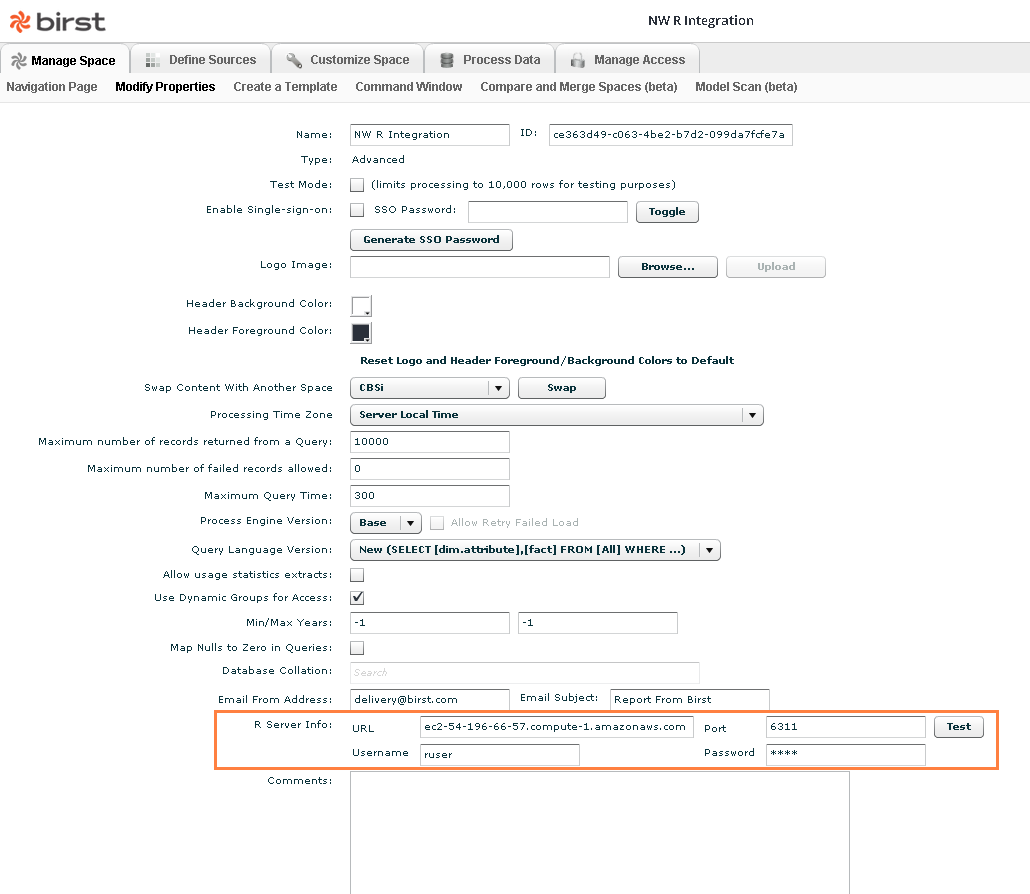Image resolution: width=1030 pixels, height=894 pixels.
Task: Click the Max Years field
Action: [x=598, y=623]
